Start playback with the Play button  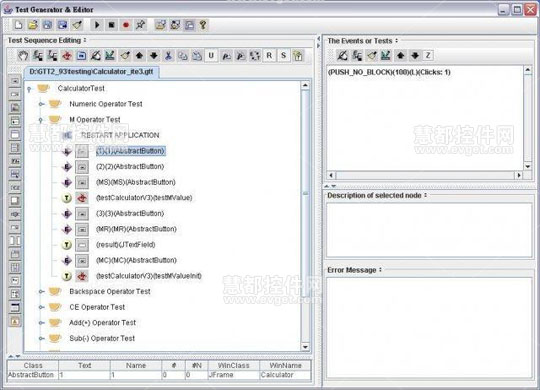[97, 25]
